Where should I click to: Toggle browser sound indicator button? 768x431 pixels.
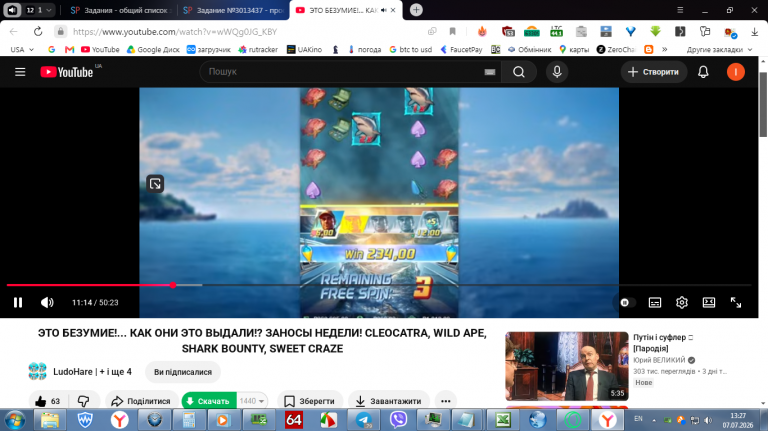[x=12, y=10]
